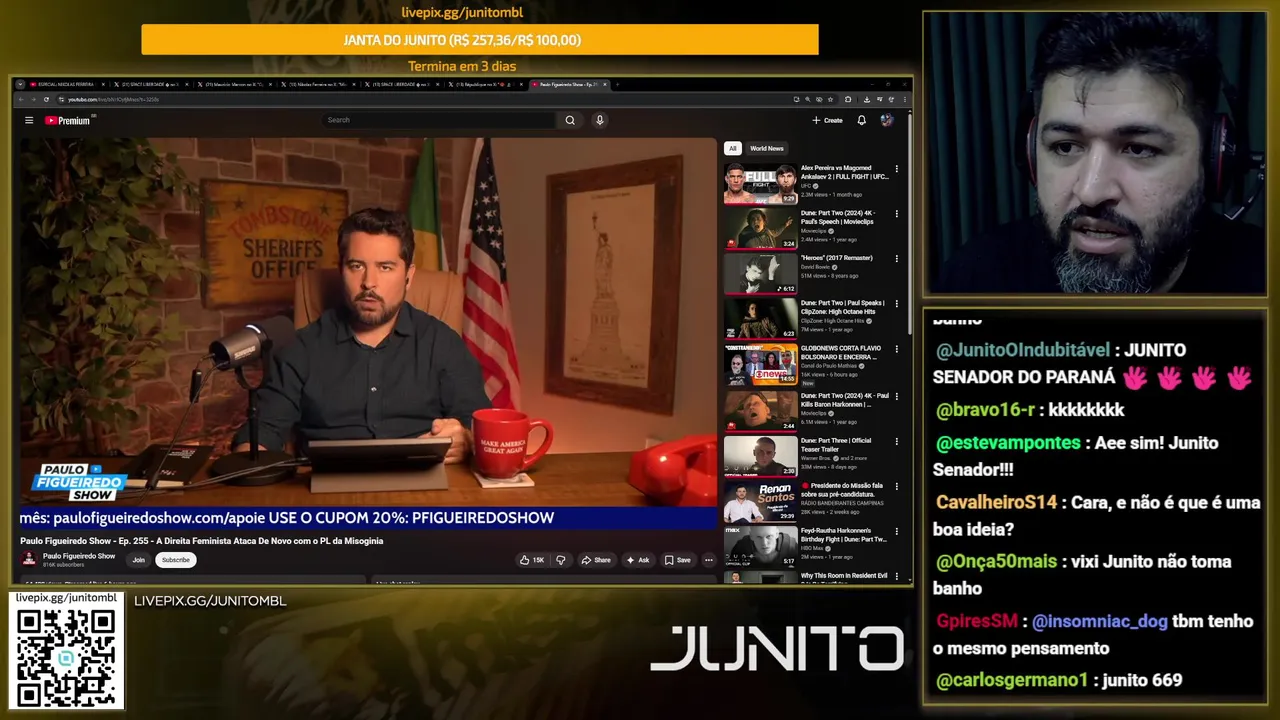Dislike the Paulo Figueiredo Show video
Screen dimensions: 1280x720
click(560, 560)
